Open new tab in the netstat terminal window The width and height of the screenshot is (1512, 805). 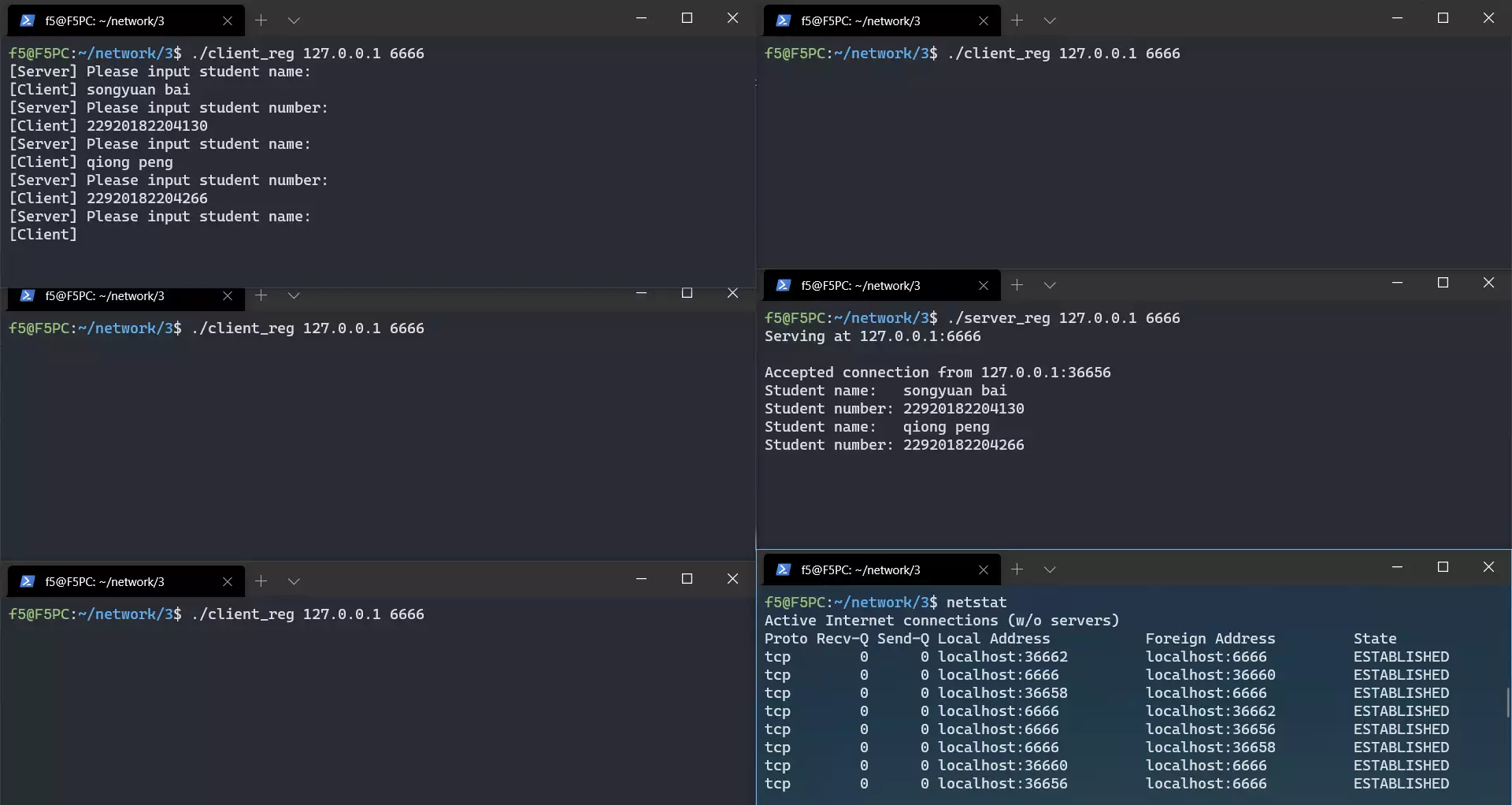(x=1017, y=569)
